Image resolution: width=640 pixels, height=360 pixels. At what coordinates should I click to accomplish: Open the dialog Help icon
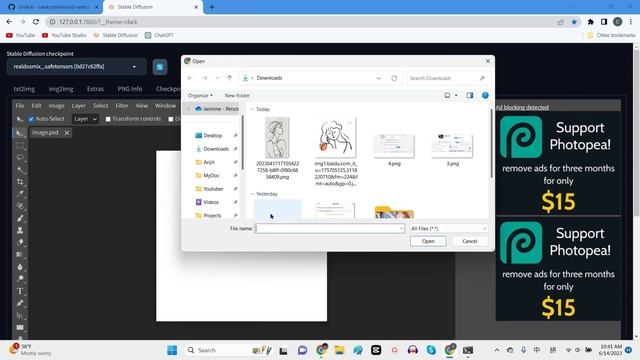click(485, 96)
